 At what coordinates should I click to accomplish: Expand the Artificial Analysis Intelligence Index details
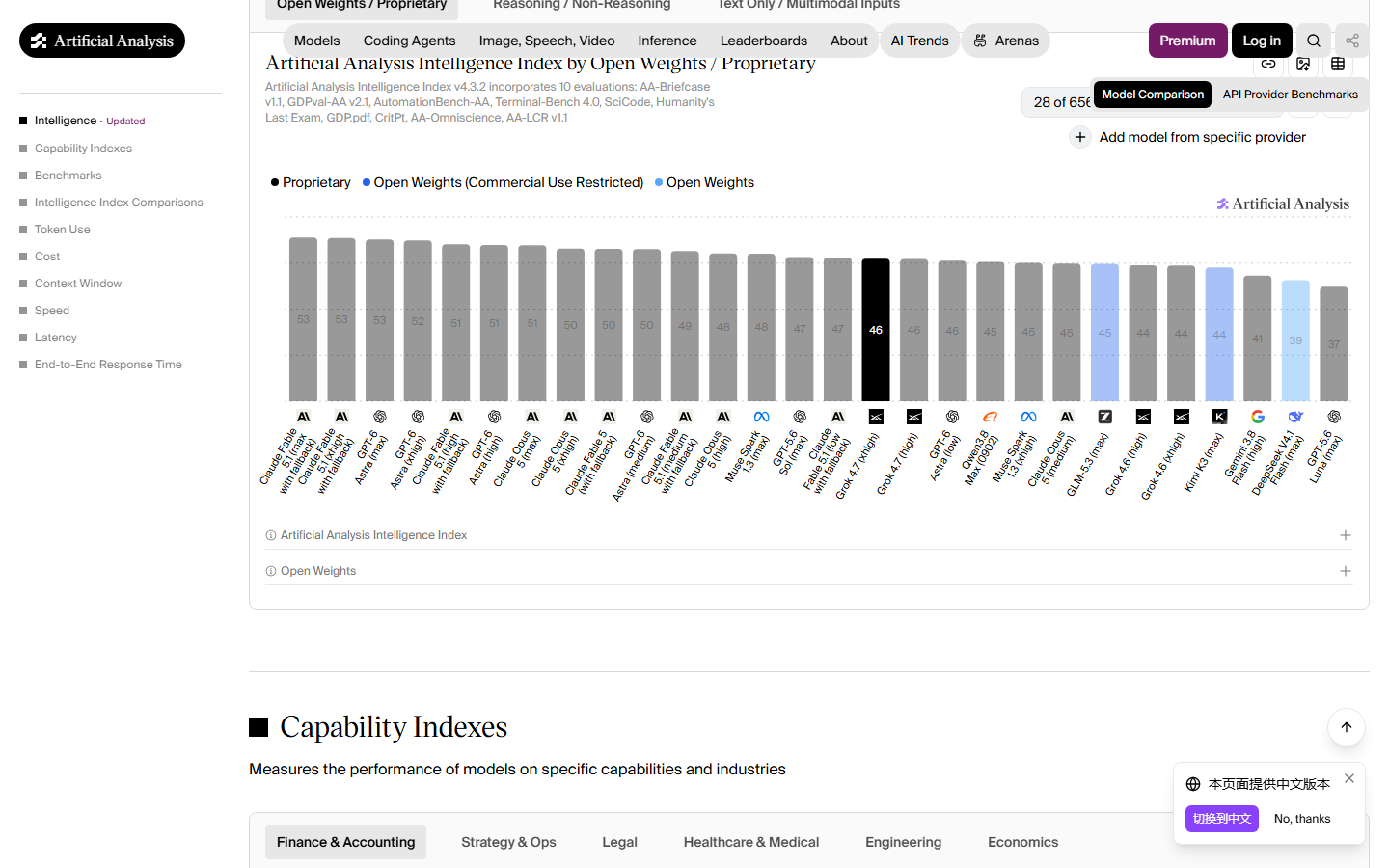tap(808, 535)
